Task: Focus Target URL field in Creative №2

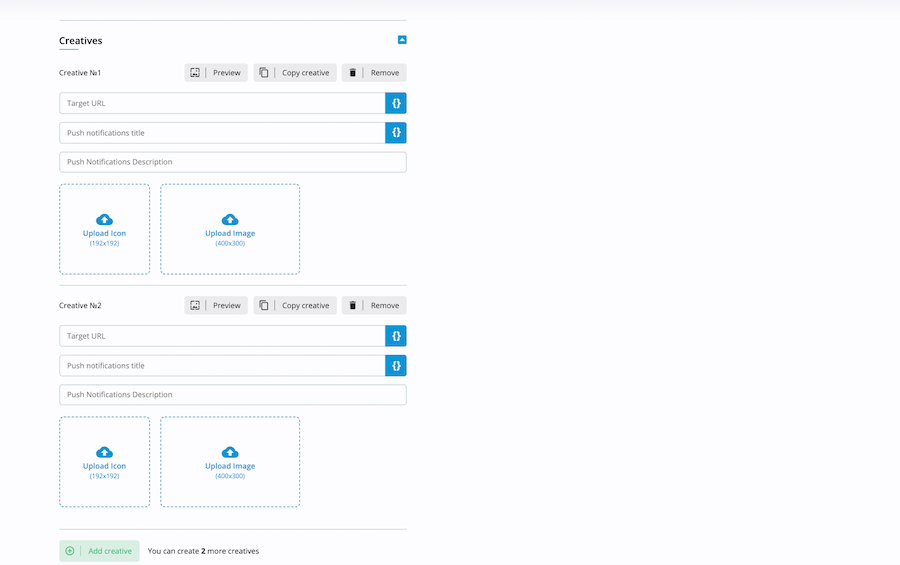Action: 222,336
